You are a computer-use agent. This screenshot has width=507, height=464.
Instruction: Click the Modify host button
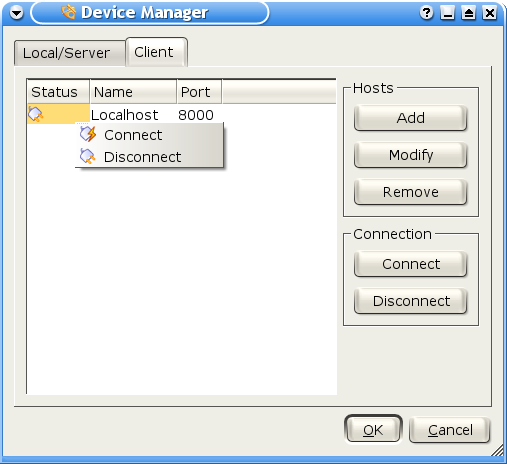(x=410, y=155)
